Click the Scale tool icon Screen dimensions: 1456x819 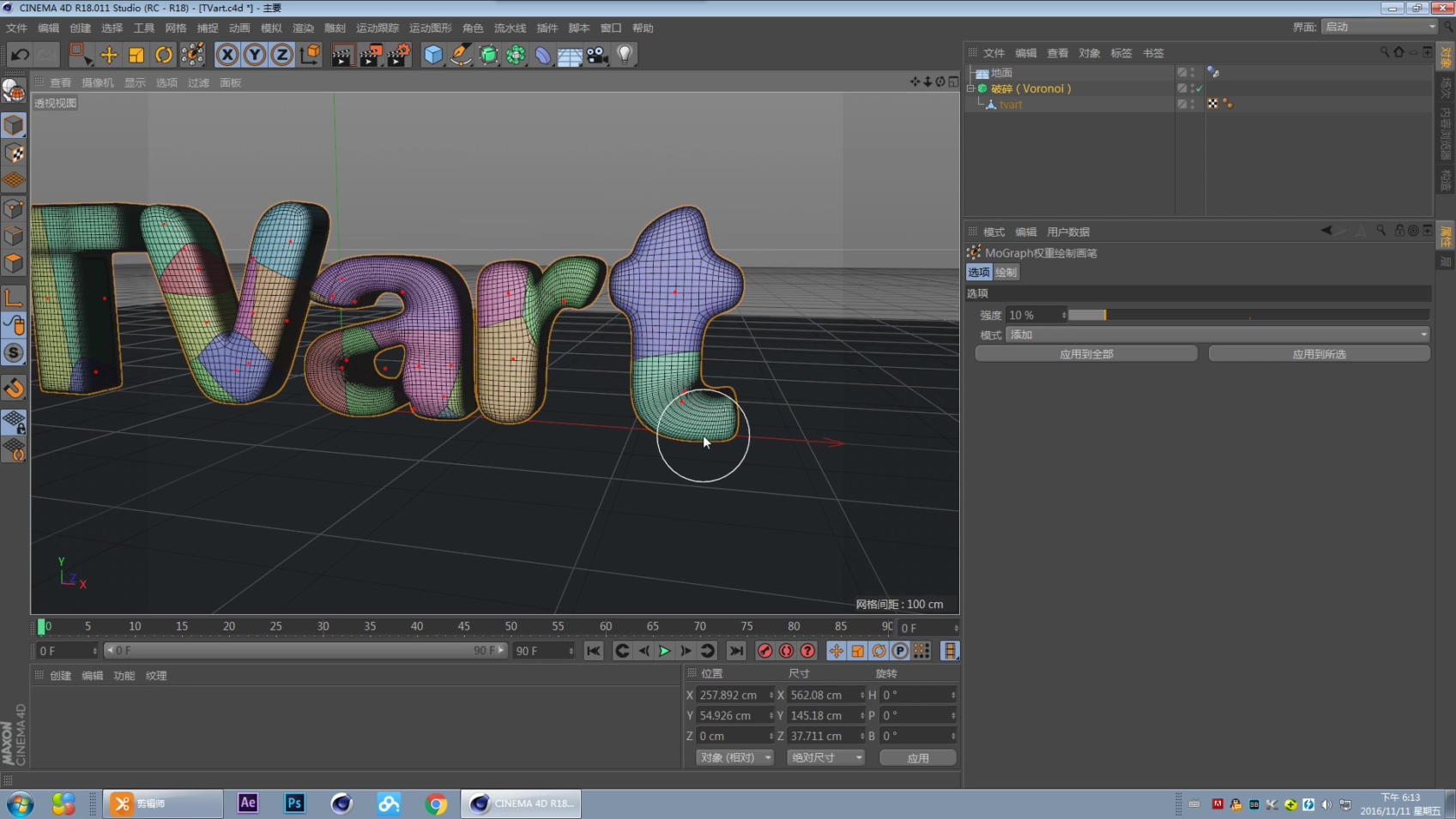pyautogui.click(x=136, y=55)
